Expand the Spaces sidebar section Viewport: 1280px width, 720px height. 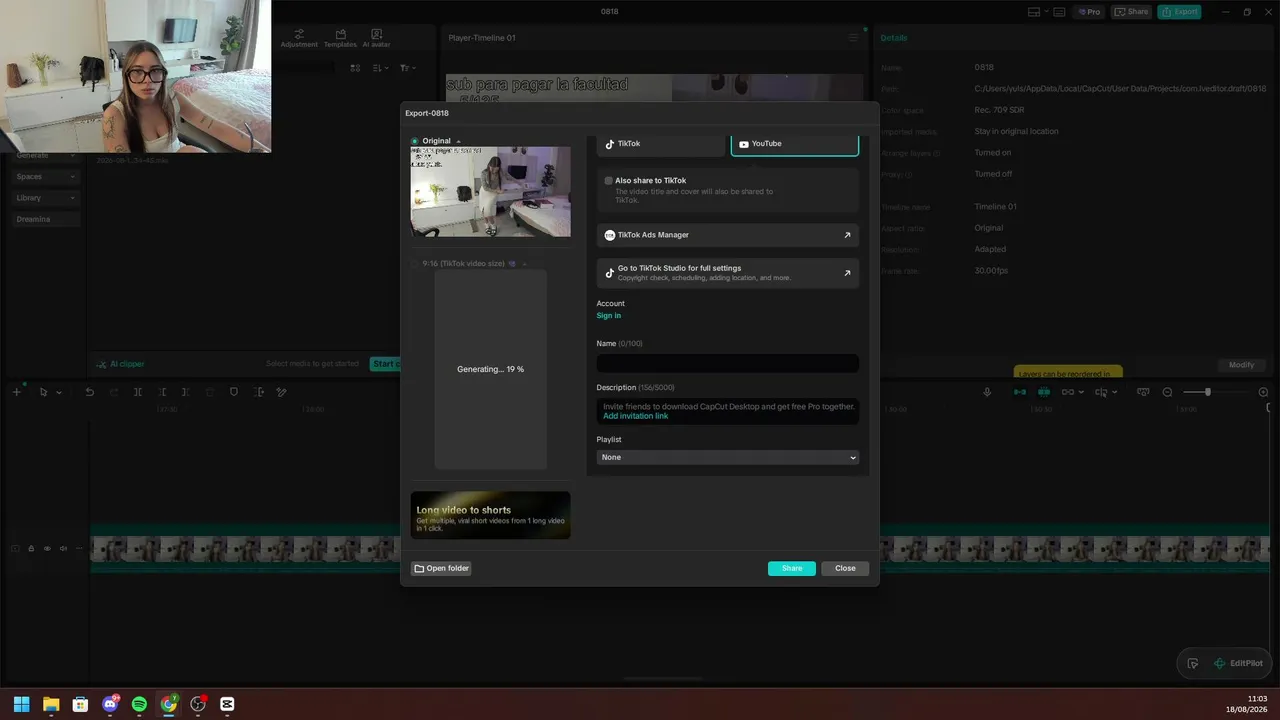tap(46, 177)
